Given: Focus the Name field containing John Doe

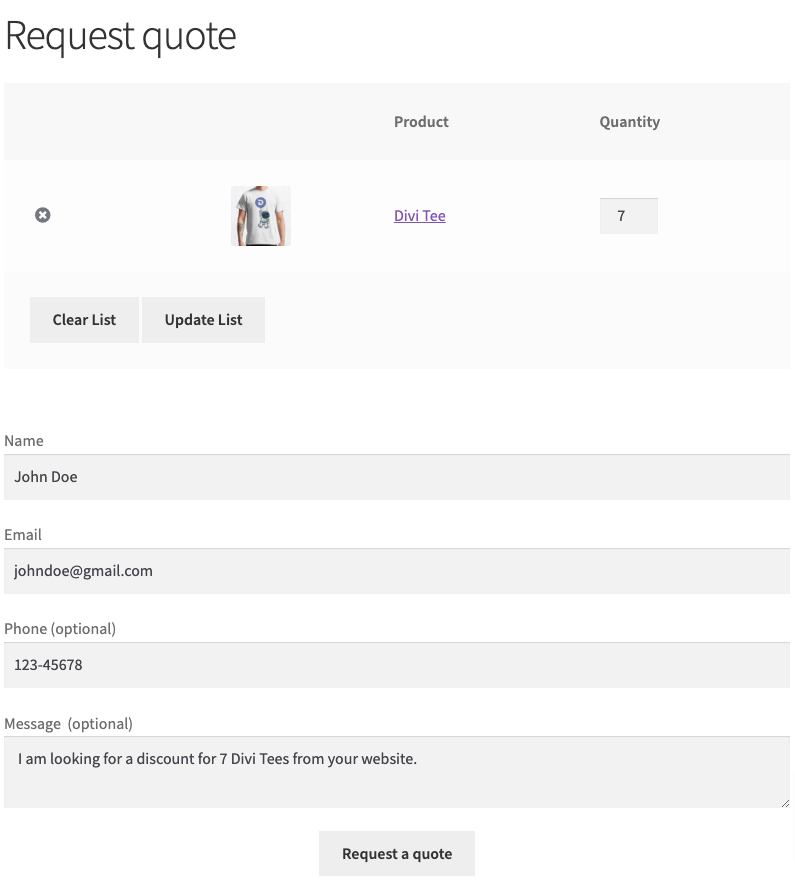Looking at the screenshot, I should click(x=397, y=477).
